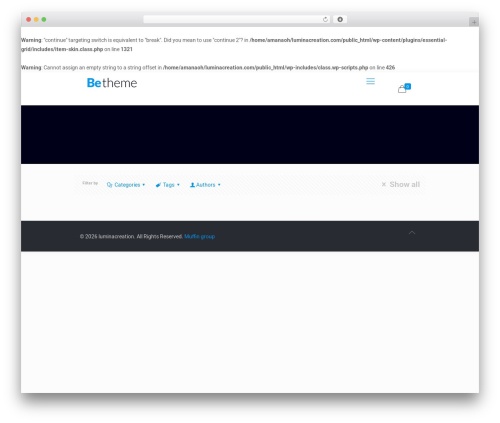The image size is (500, 423).
Task: Click the cart item count badge
Action: (408, 86)
